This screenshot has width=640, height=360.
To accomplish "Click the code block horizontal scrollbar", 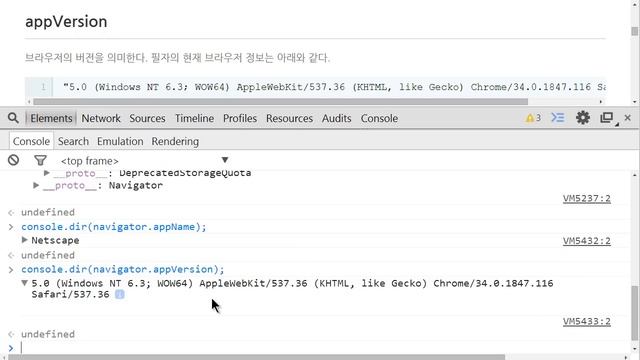I will pos(280,102).
